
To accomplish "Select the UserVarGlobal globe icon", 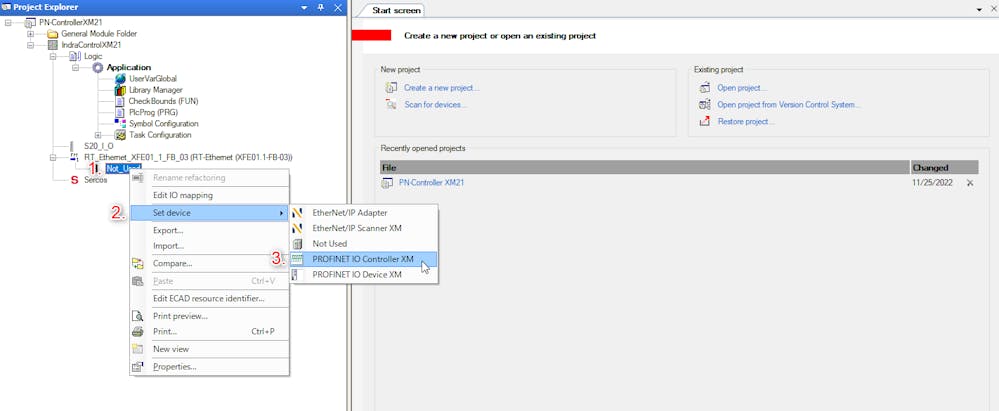I will (x=120, y=78).
